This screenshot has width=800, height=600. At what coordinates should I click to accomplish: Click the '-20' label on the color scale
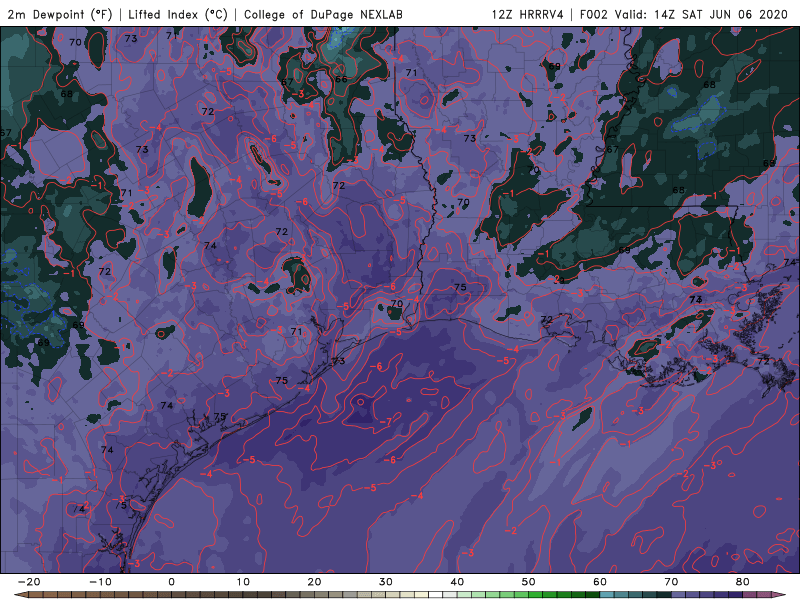29,582
